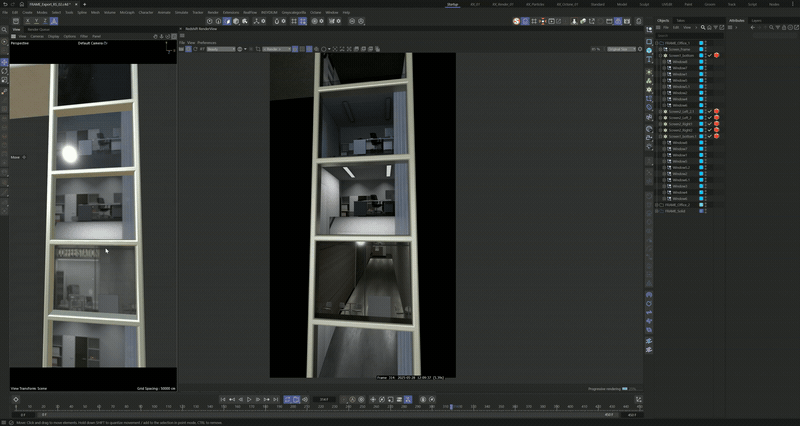800x426 pixels.
Task: Expand the Screen2_Right1 object
Action: click(x=661, y=123)
